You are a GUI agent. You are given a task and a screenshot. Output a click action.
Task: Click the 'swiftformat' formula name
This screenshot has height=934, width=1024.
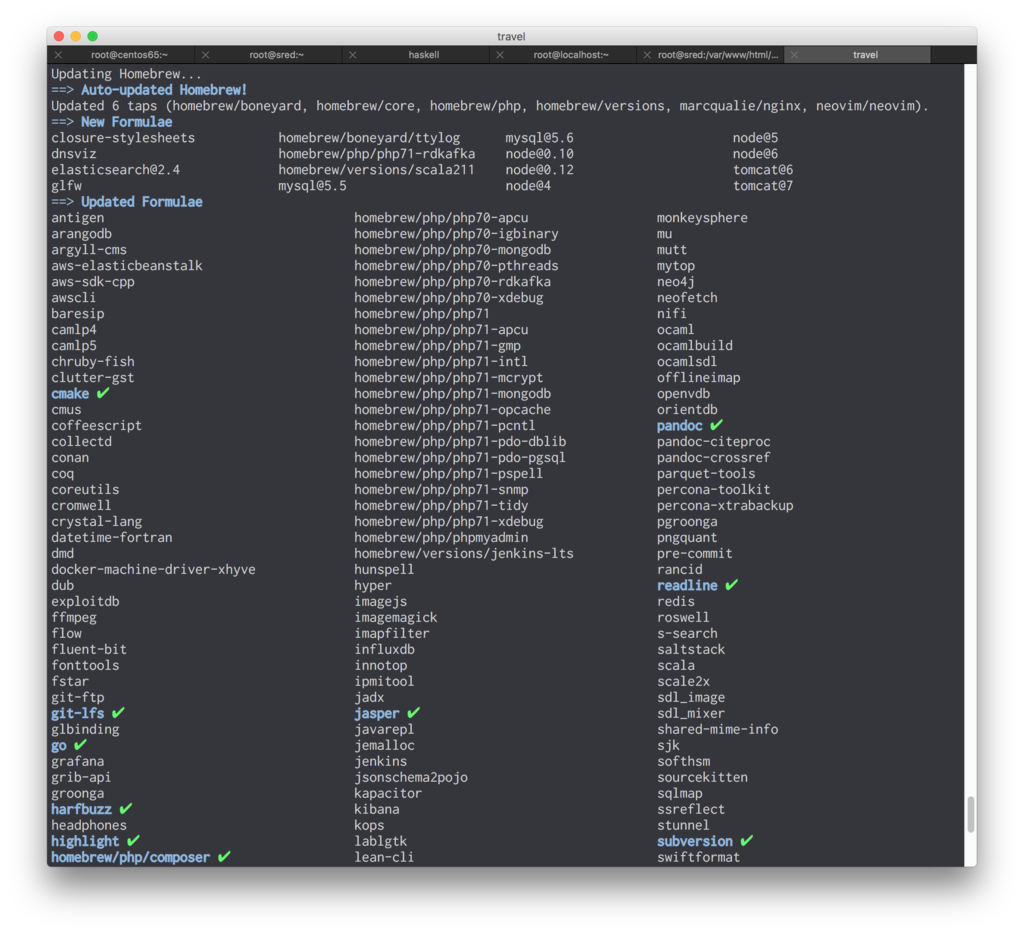point(698,857)
